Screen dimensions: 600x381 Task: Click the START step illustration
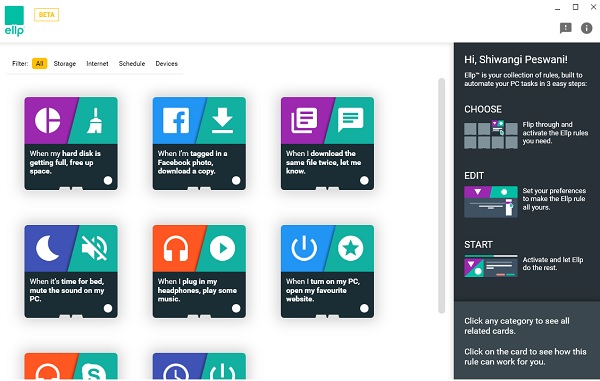491,266
